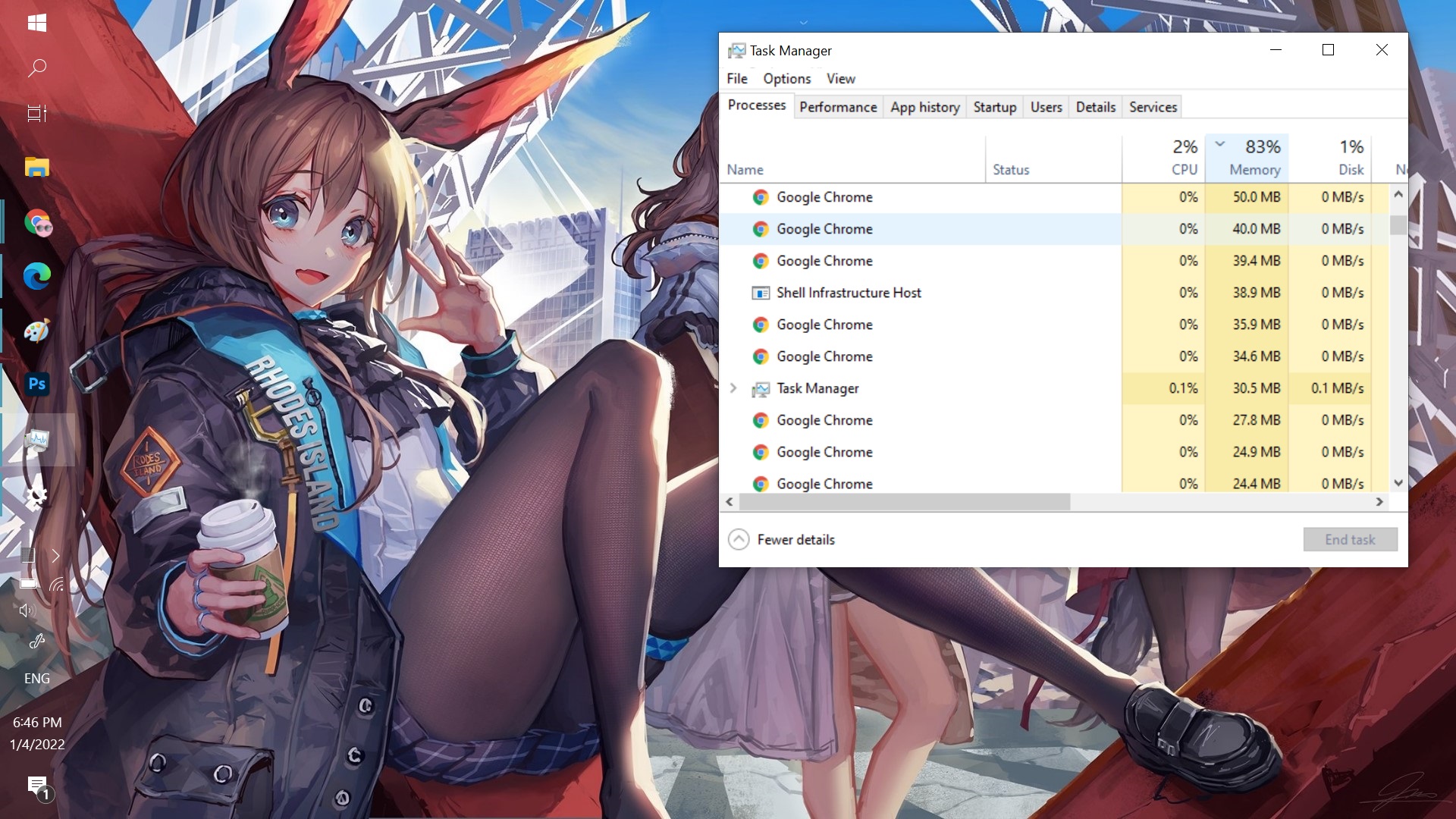Viewport: 1456px width, 819px height.
Task: Open the Wi-Fi network flyout
Action: click(x=57, y=584)
